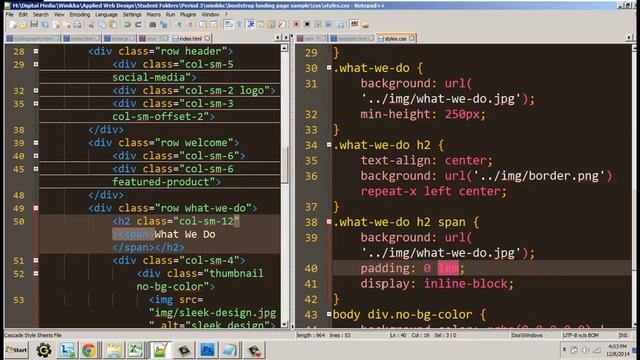Undo the last edit with the Undo icon
The width and height of the screenshot is (640, 360).
(x=128, y=24)
